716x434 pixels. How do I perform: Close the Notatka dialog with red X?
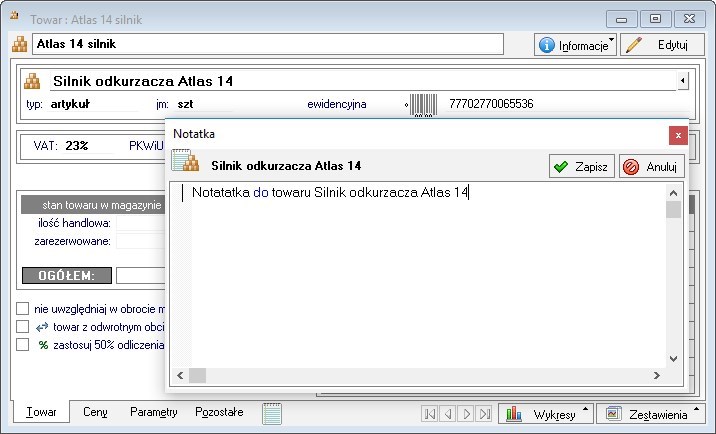[678, 135]
